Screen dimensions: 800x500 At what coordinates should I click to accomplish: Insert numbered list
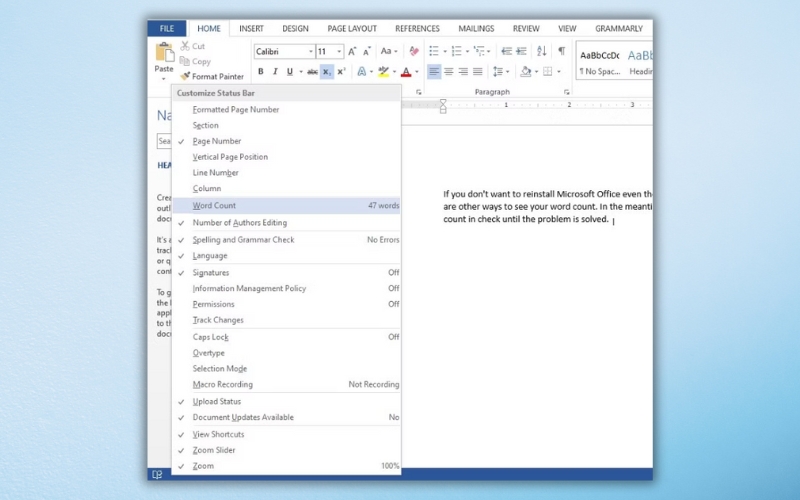click(x=457, y=51)
